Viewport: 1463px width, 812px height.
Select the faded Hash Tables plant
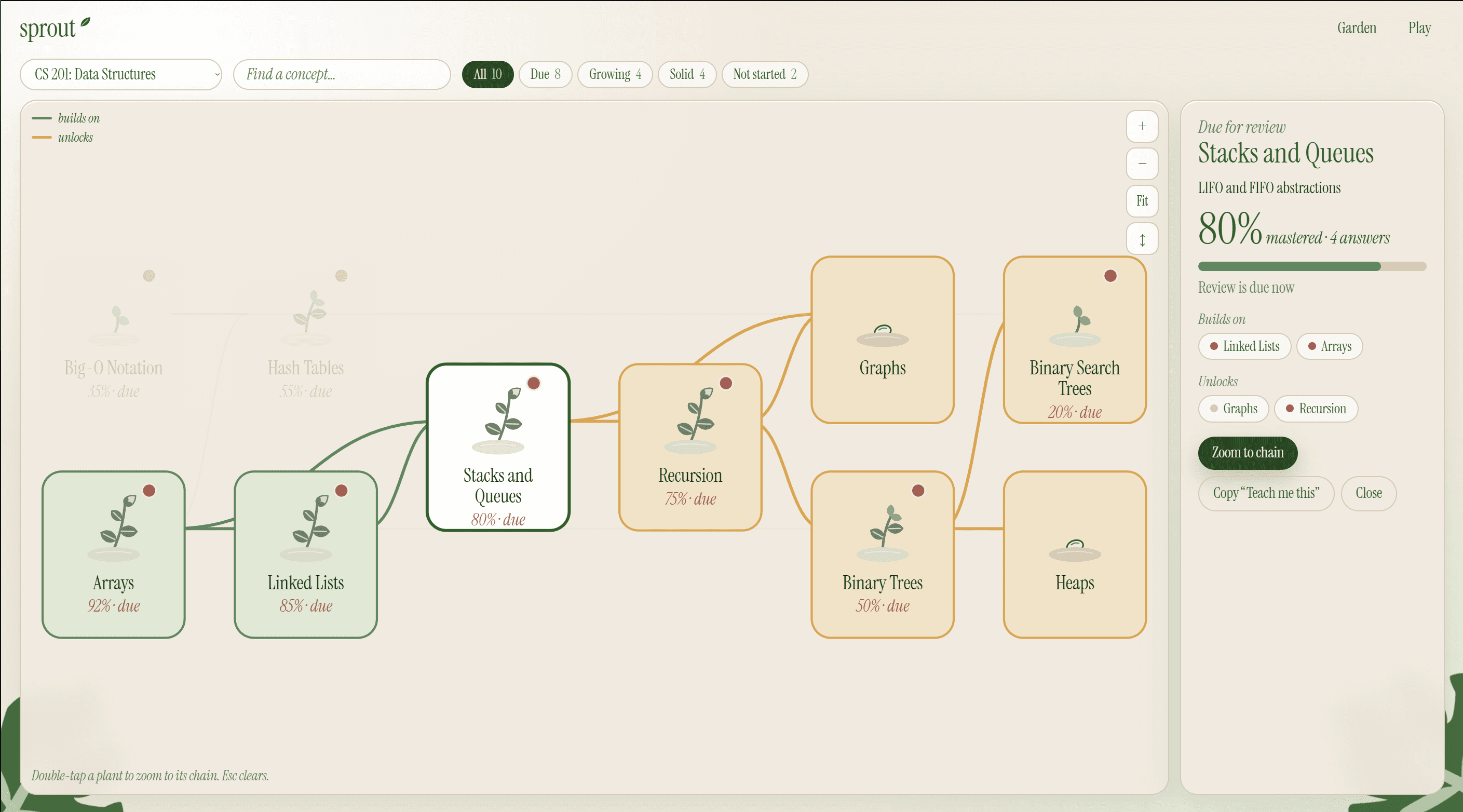click(306, 340)
